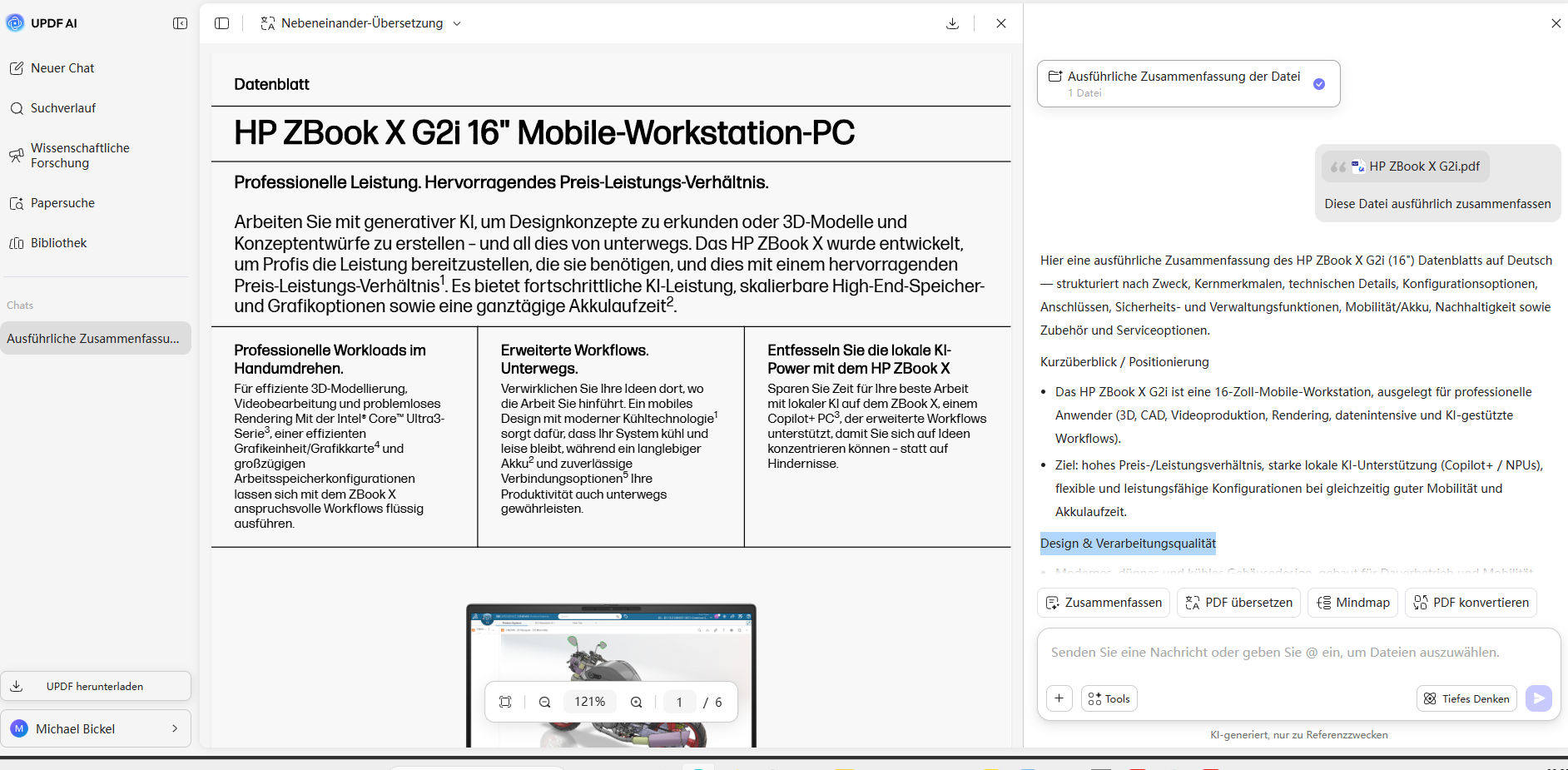Click laptop product image in PDF

coord(611,675)
